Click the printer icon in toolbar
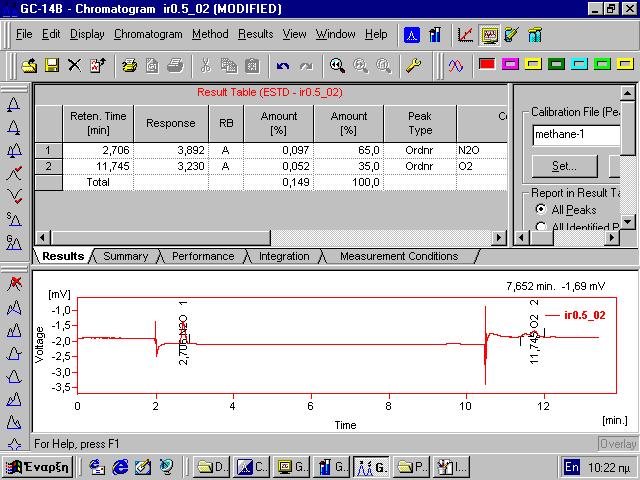This screenshot has height=480, width=640. [x=129, y=65]
